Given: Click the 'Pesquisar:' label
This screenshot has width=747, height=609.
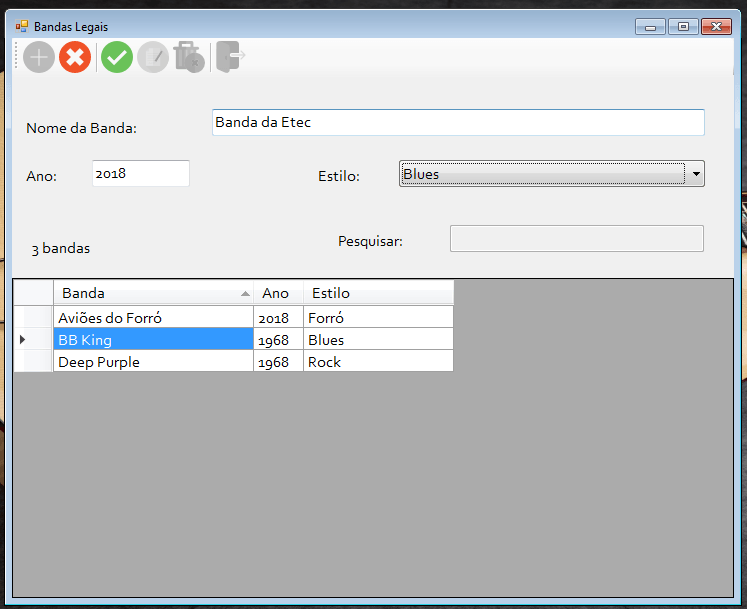Looking at the screenshot, I should coord(370,242).
